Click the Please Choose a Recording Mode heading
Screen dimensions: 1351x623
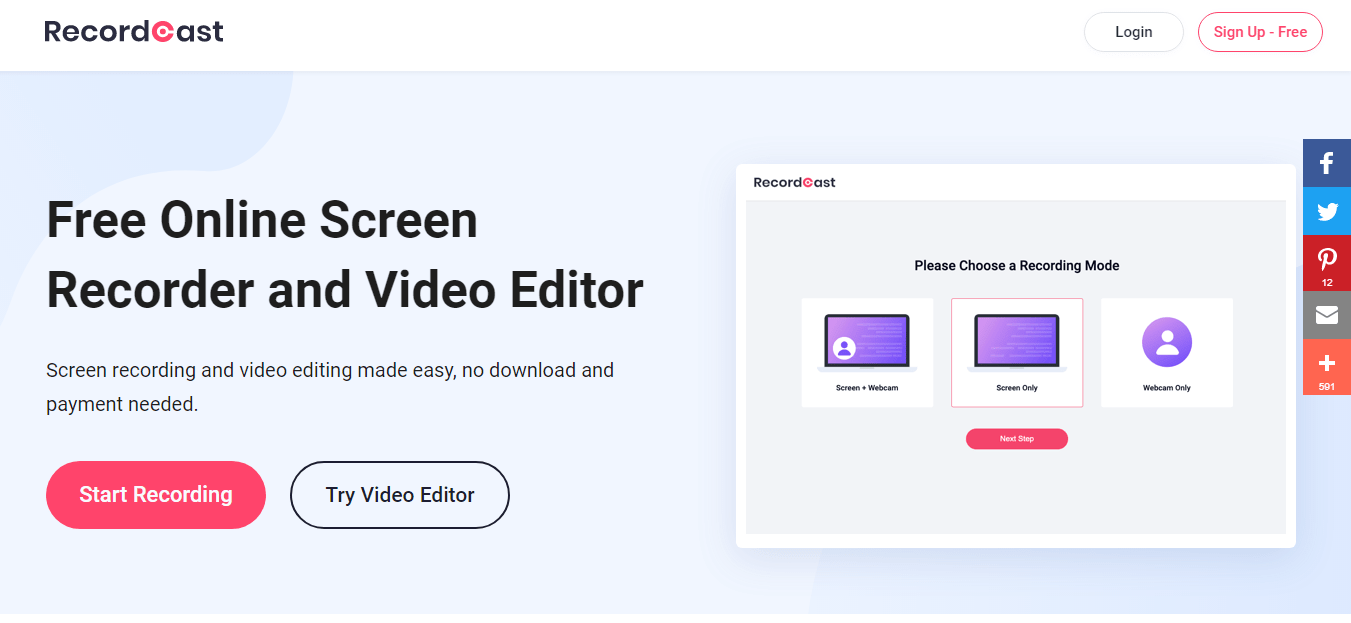(x=1016, y=266)
